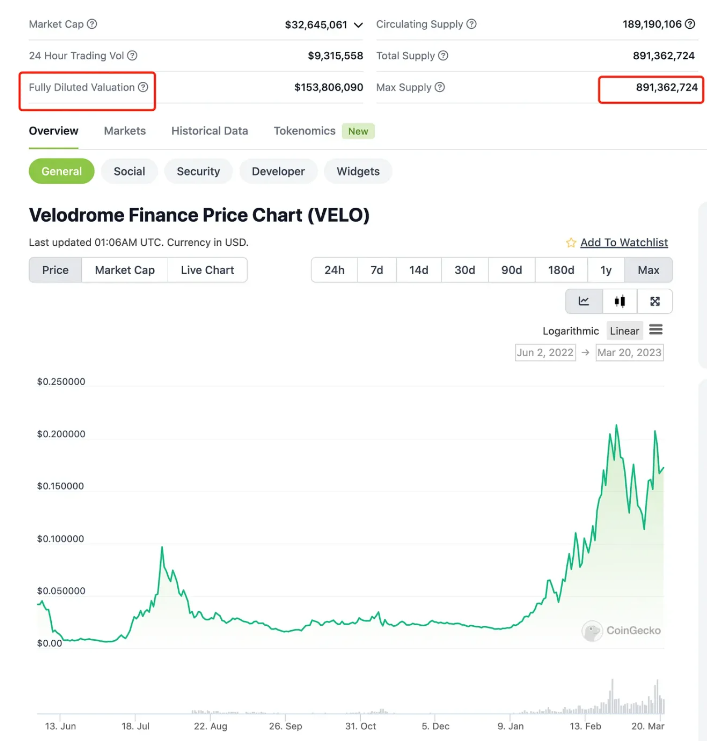Set chart range to 180d
Viewport: 721px width, 754px height.
561,270
